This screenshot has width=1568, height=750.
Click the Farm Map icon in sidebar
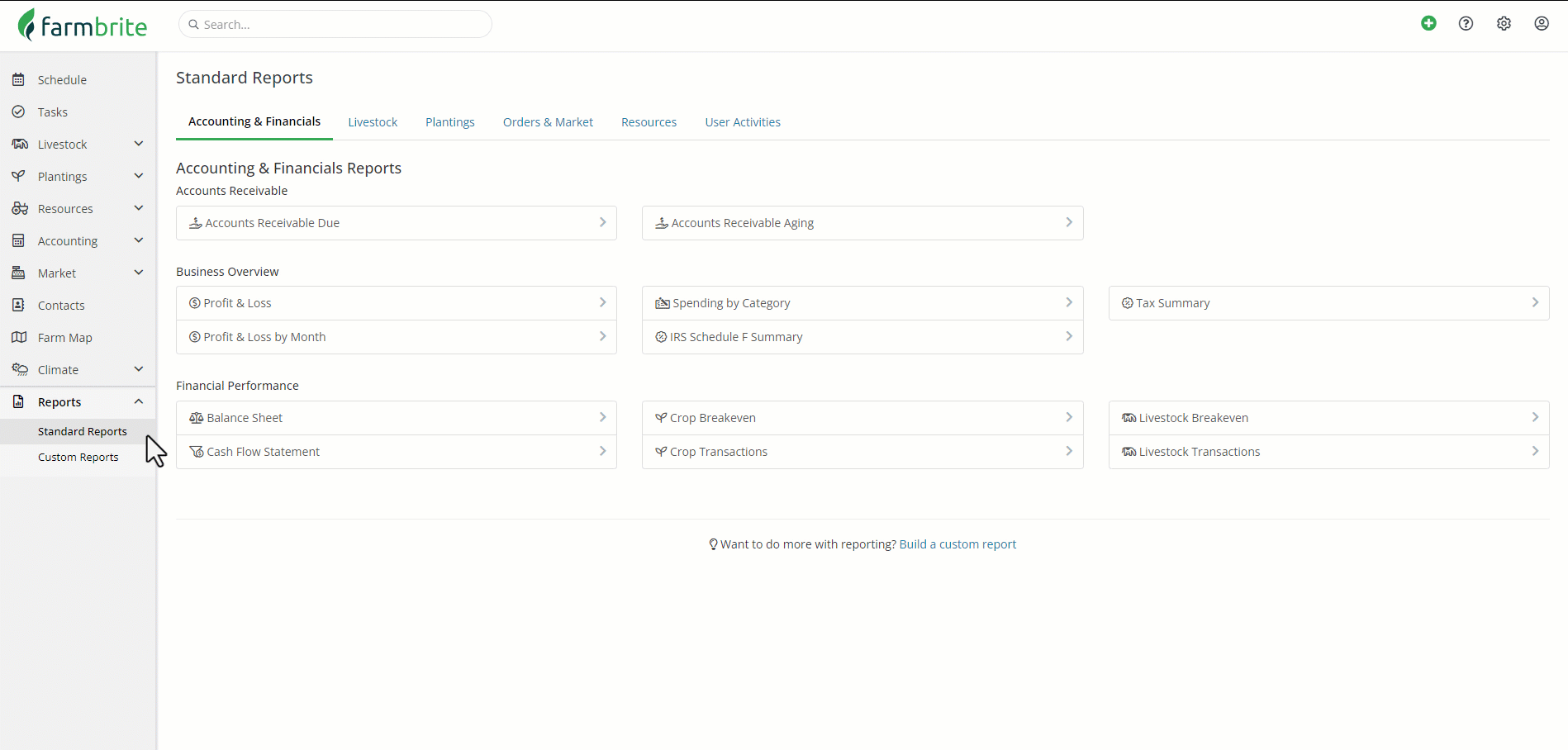point(19,337)
